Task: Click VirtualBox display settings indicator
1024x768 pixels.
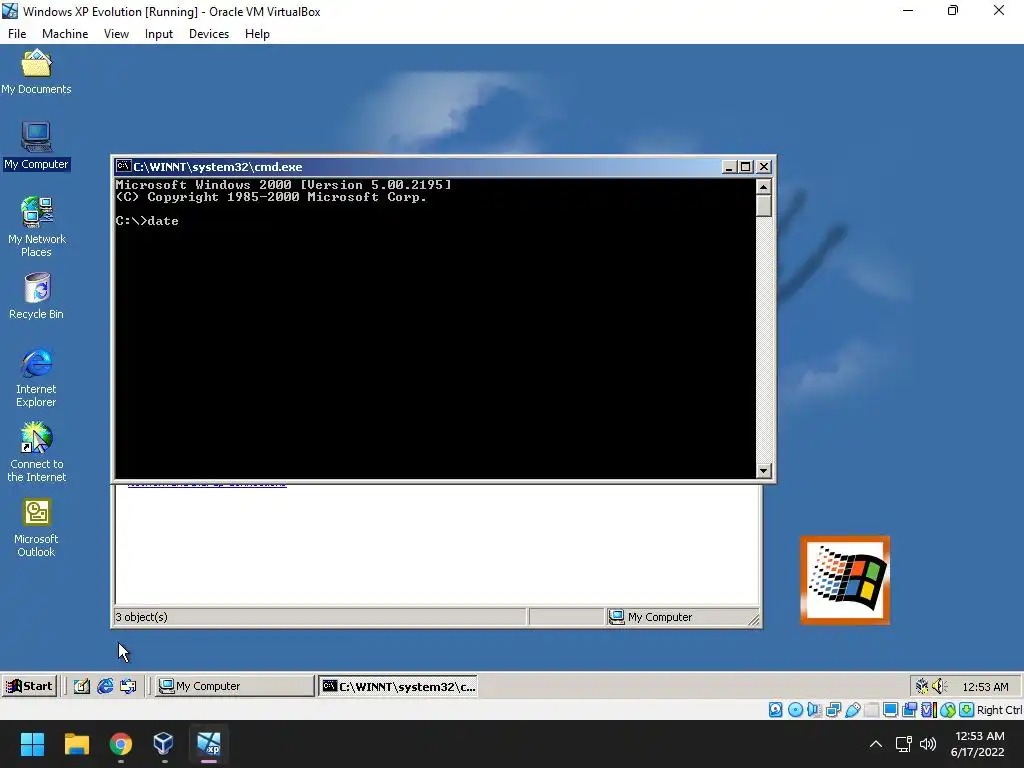Action: (890, 709)
